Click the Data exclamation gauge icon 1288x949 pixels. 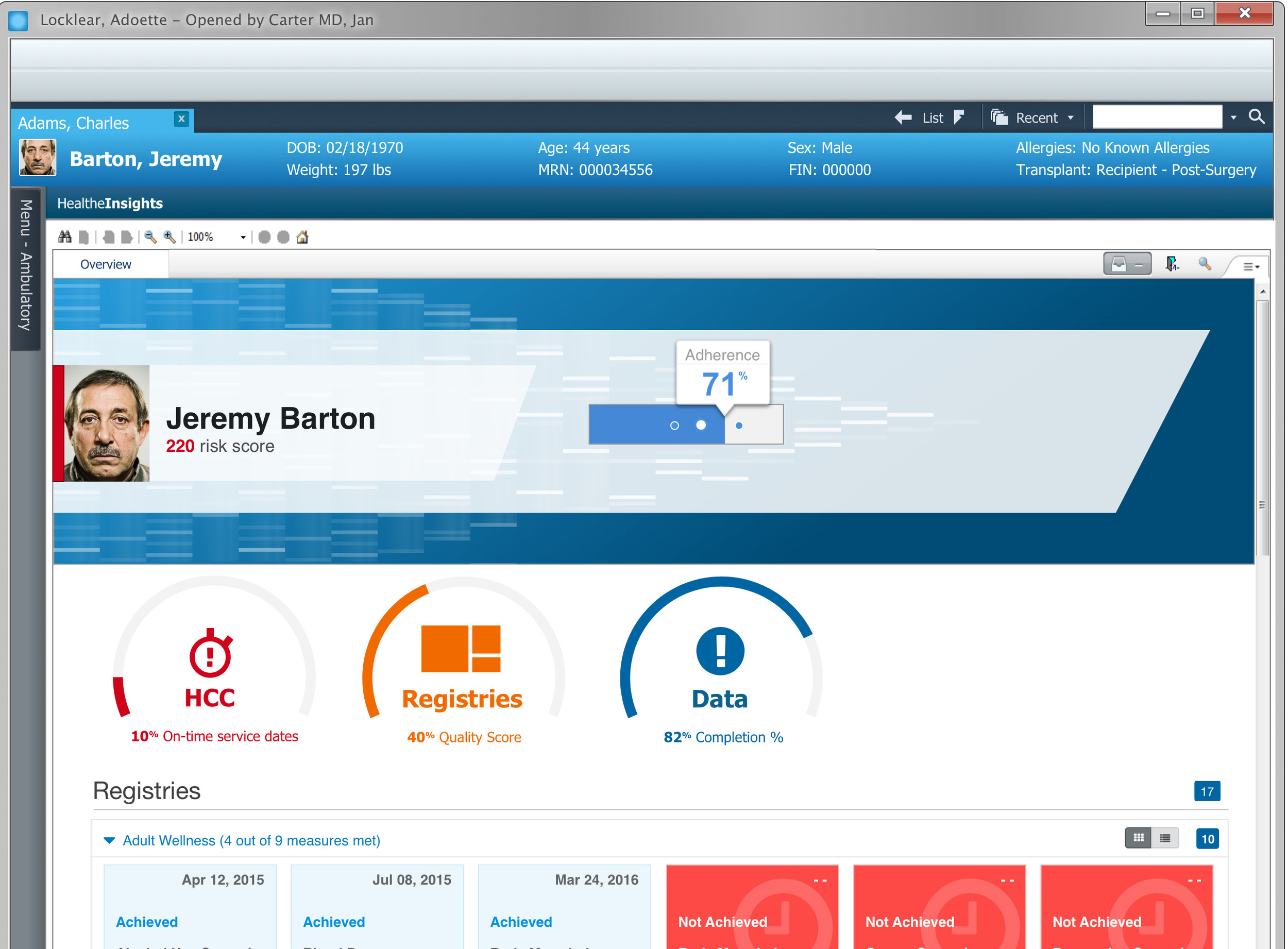[720, 651]
